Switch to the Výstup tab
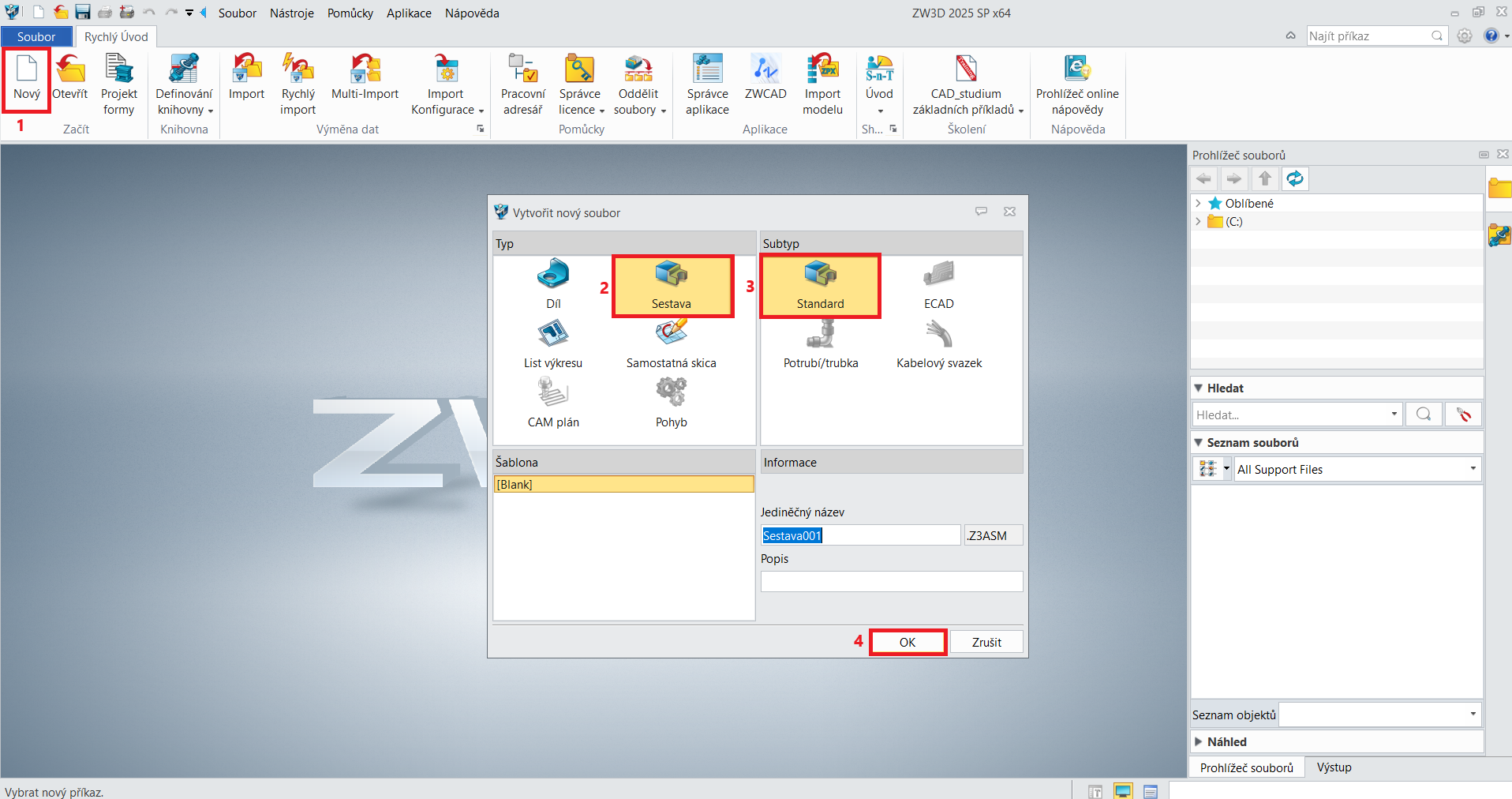 (x=1334, y=767)
